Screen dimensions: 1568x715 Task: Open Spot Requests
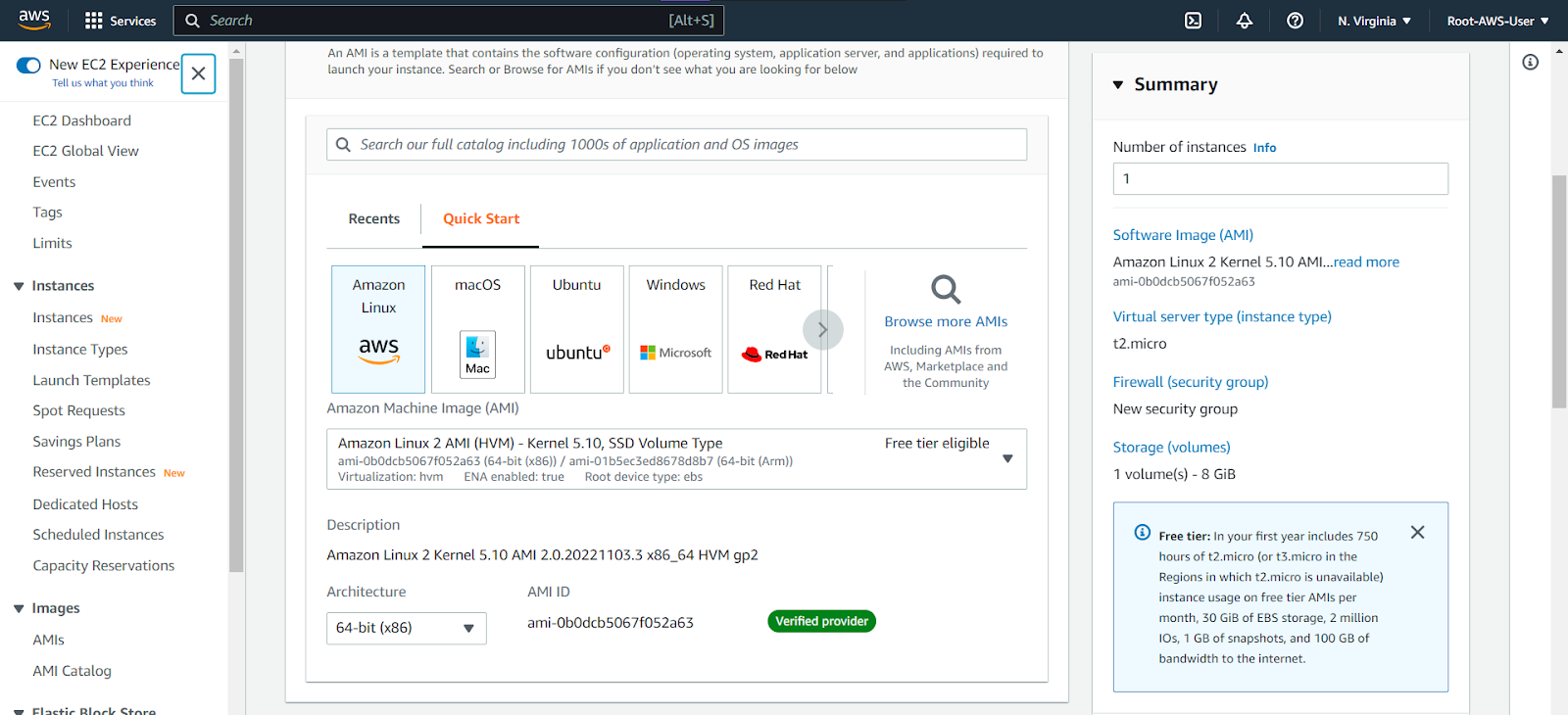(x=78, y=410)
